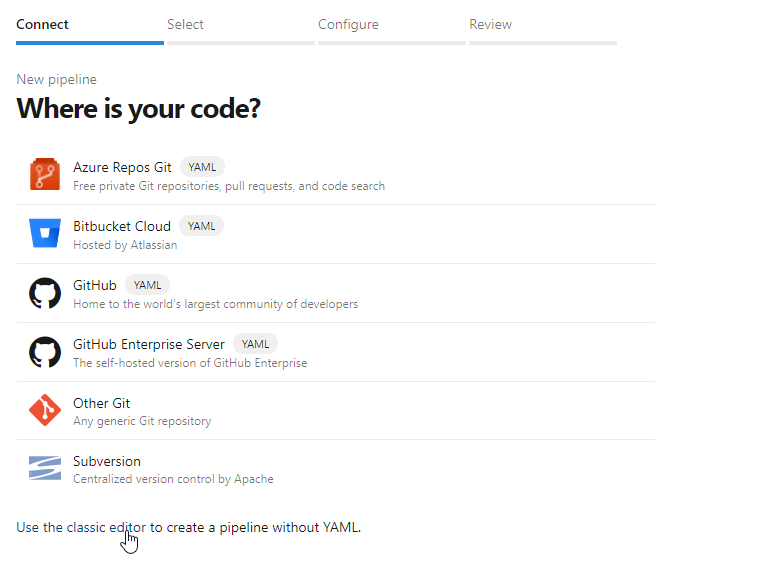Click the GitHub octocat icon
The height and width of the screenshot is (569, 761).
(45, 293)
